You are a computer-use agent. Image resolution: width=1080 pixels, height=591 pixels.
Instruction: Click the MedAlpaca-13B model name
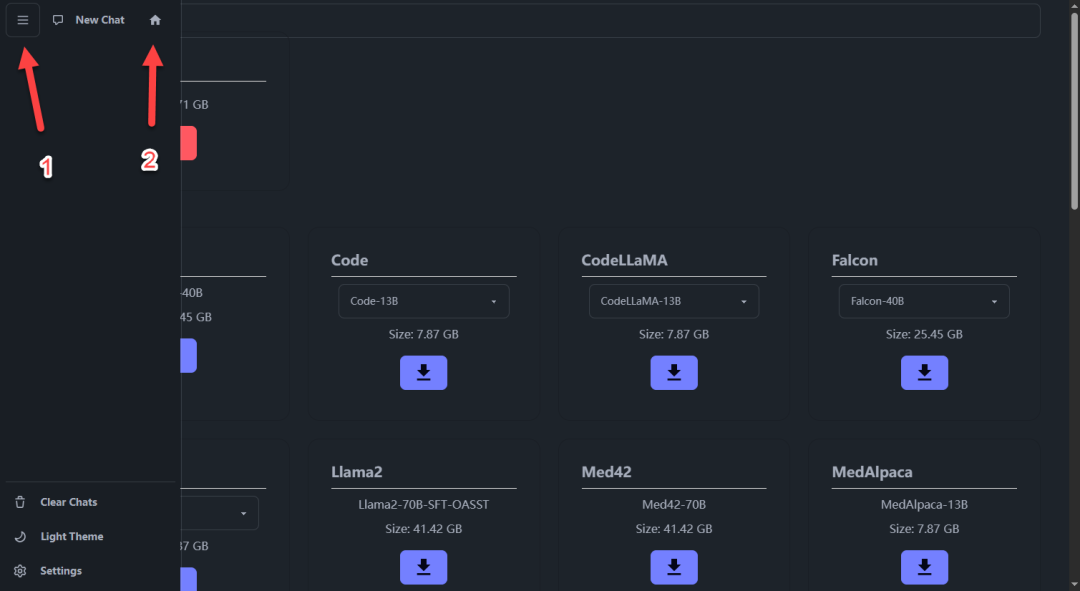click(x=924, y=504)
